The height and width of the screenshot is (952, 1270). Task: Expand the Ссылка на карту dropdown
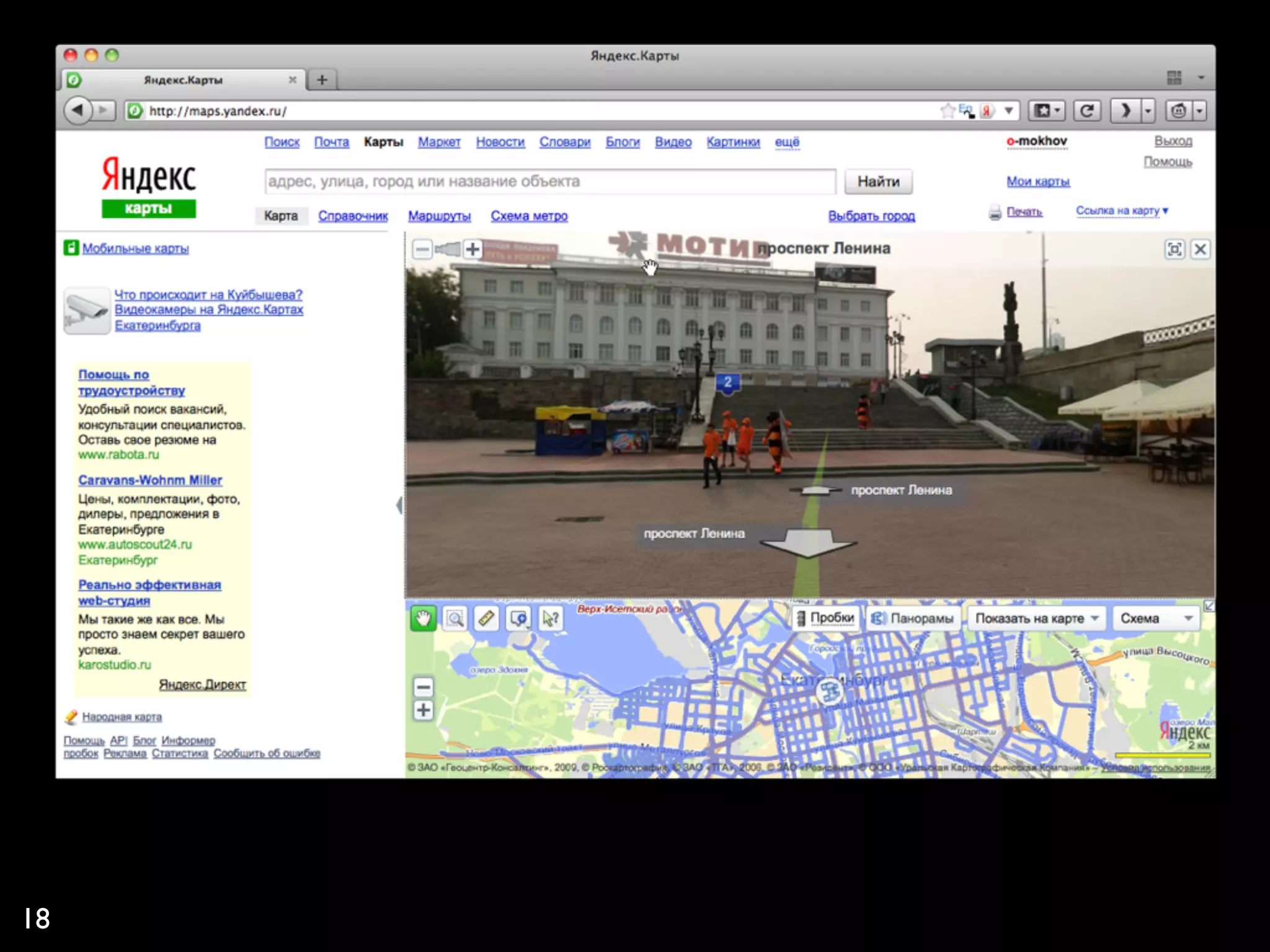tap(1122, 211)
